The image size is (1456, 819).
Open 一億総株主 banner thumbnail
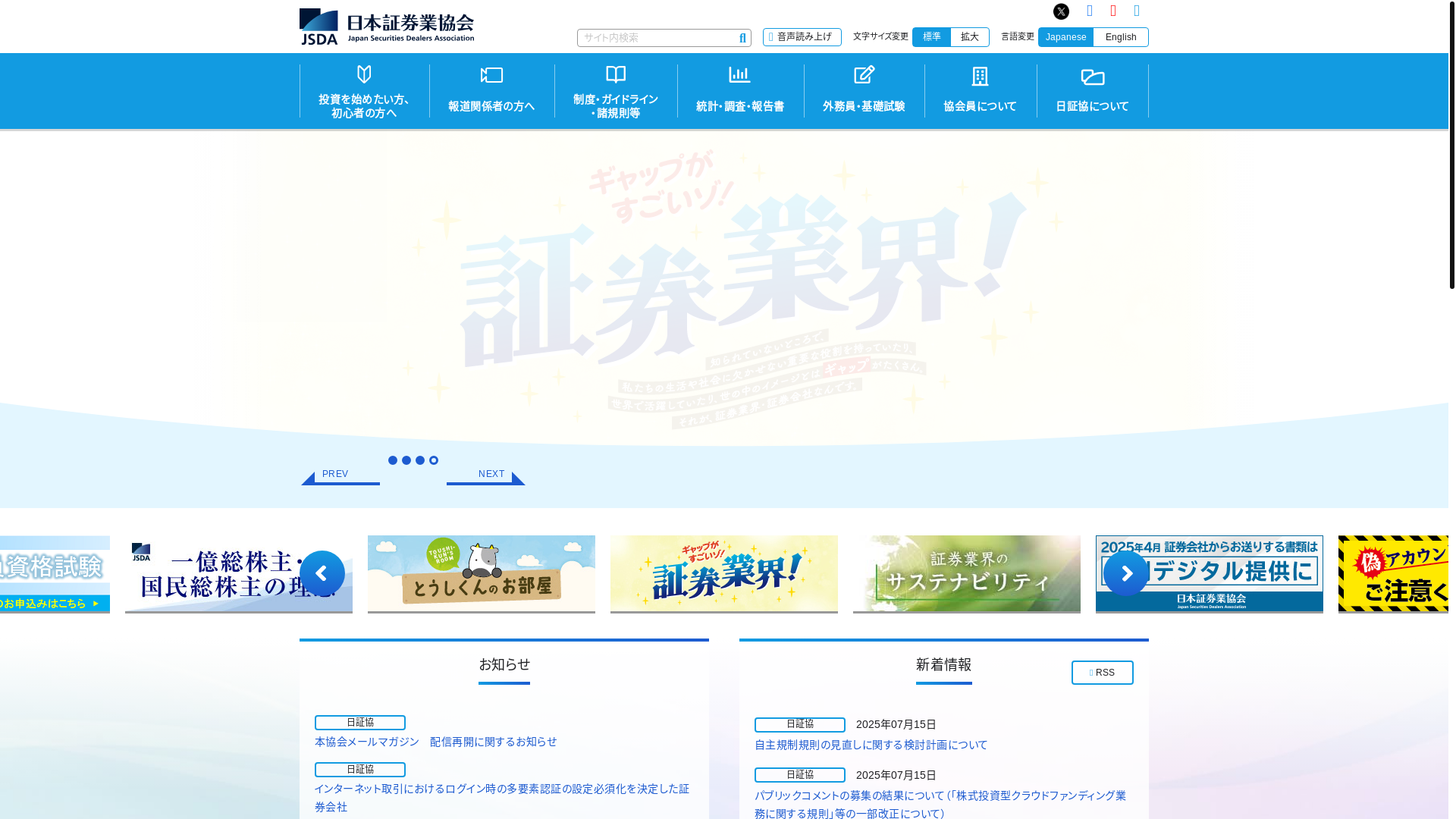(239, 574)
